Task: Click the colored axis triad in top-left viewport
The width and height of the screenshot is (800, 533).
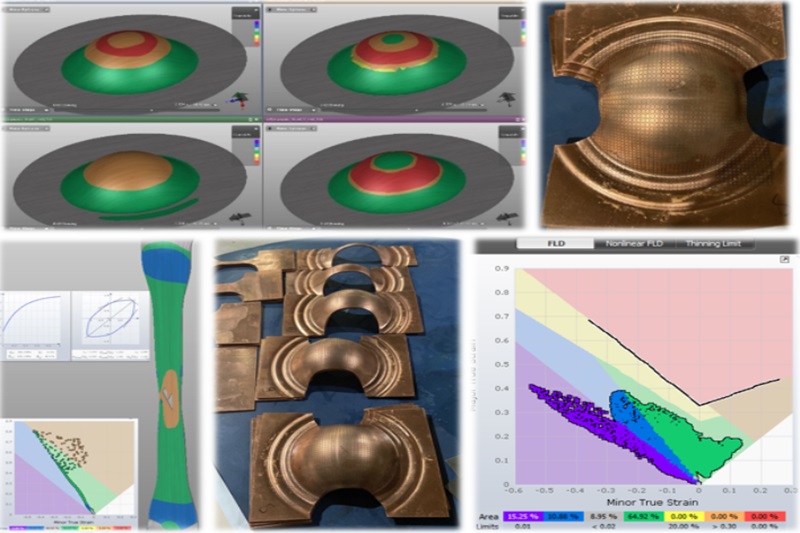Action: tap(239, 98)
